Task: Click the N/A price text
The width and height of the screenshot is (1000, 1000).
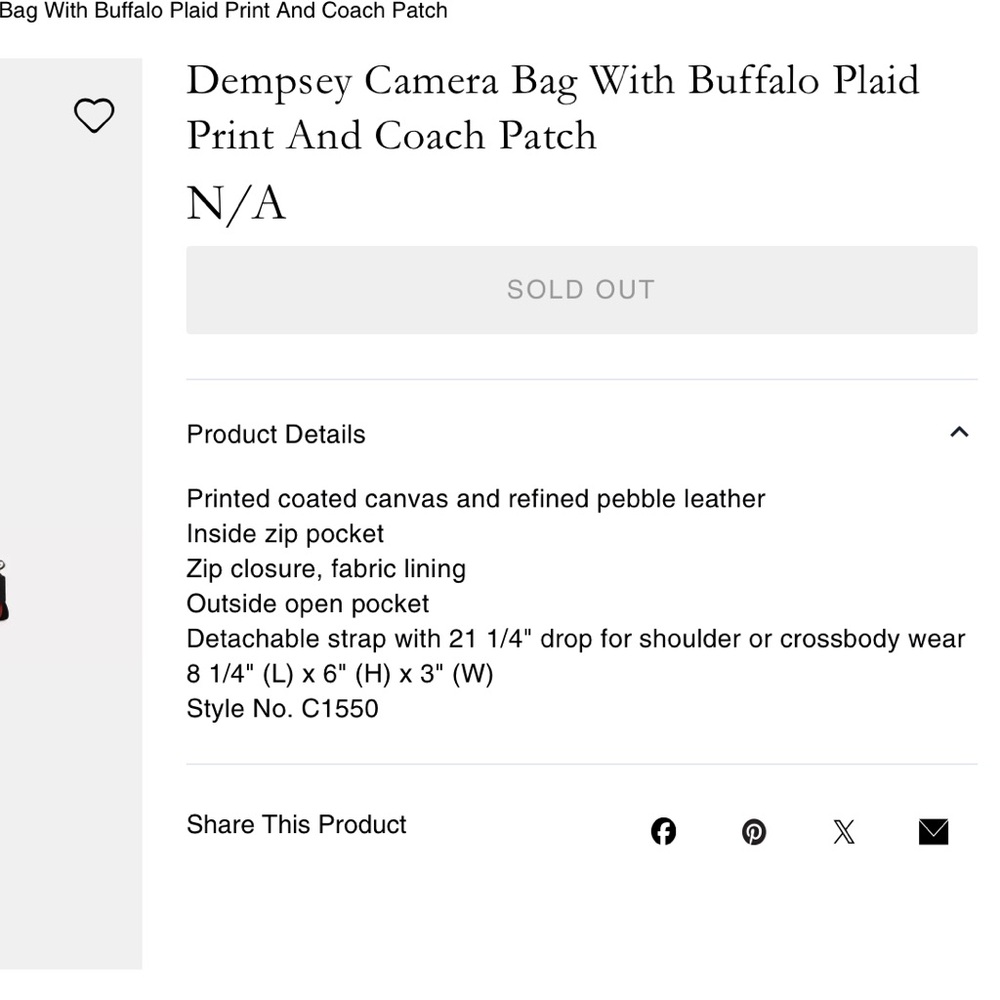Action: click(x=236, y=204)
